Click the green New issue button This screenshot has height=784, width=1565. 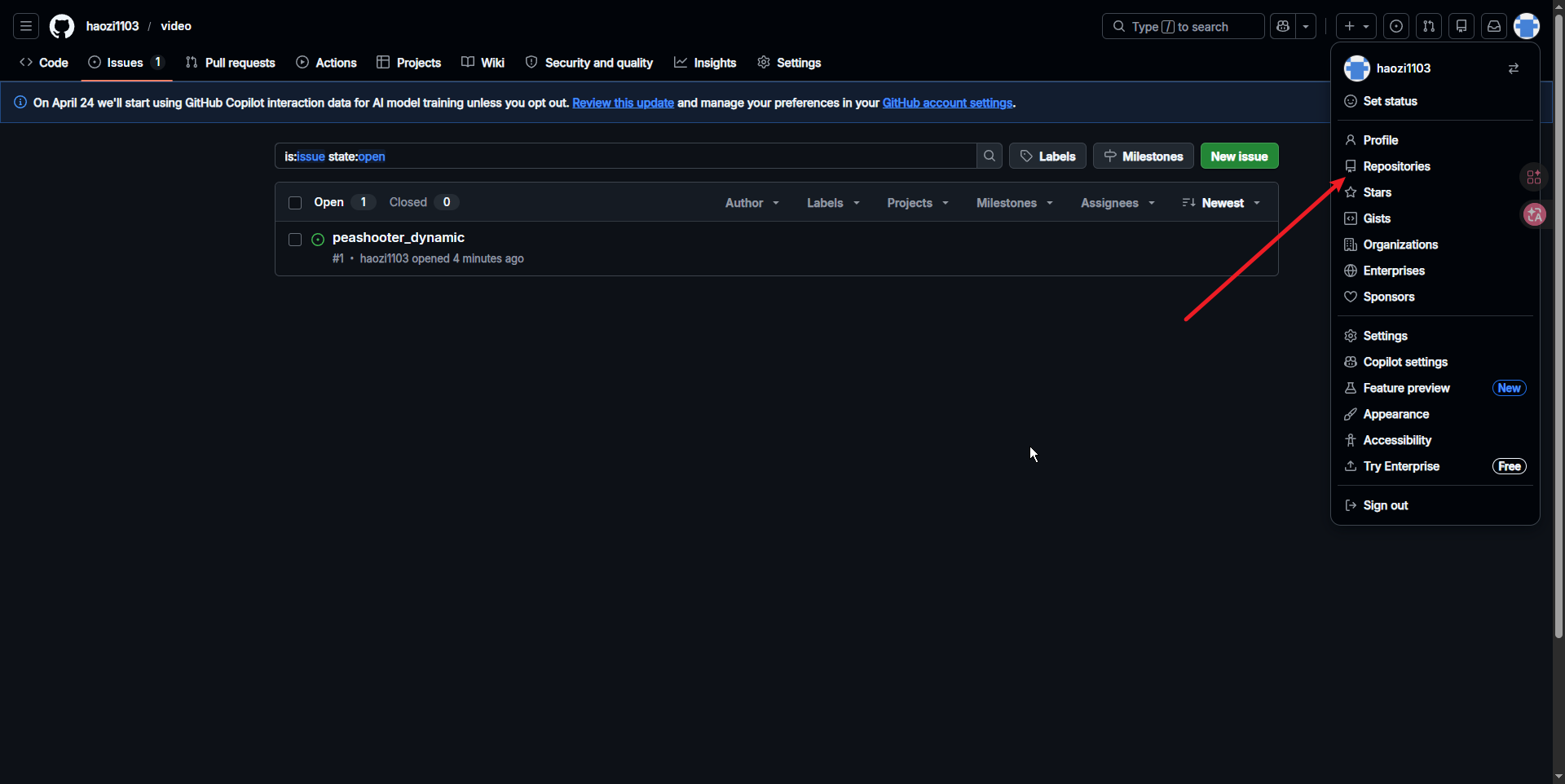[x=1239, y=156]
